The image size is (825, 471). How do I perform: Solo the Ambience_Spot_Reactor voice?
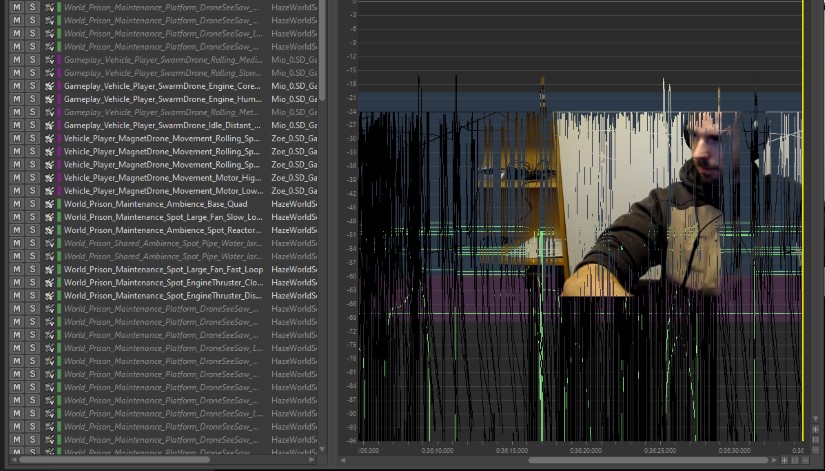[32, 230]
